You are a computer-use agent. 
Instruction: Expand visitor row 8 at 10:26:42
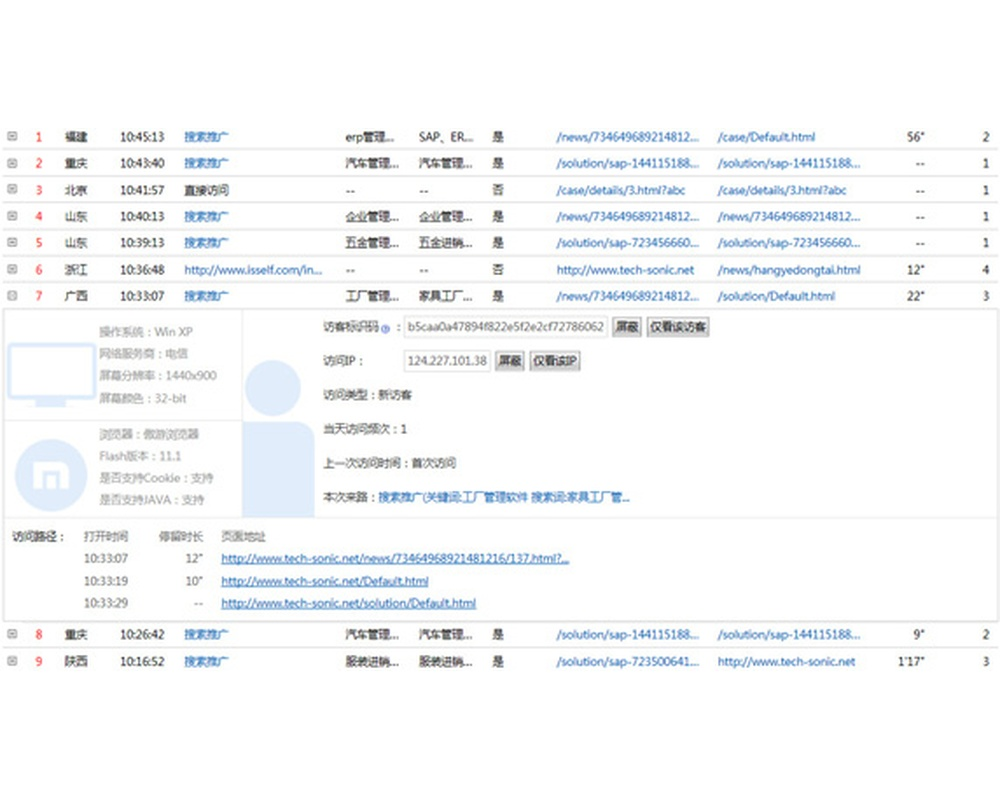12,634
